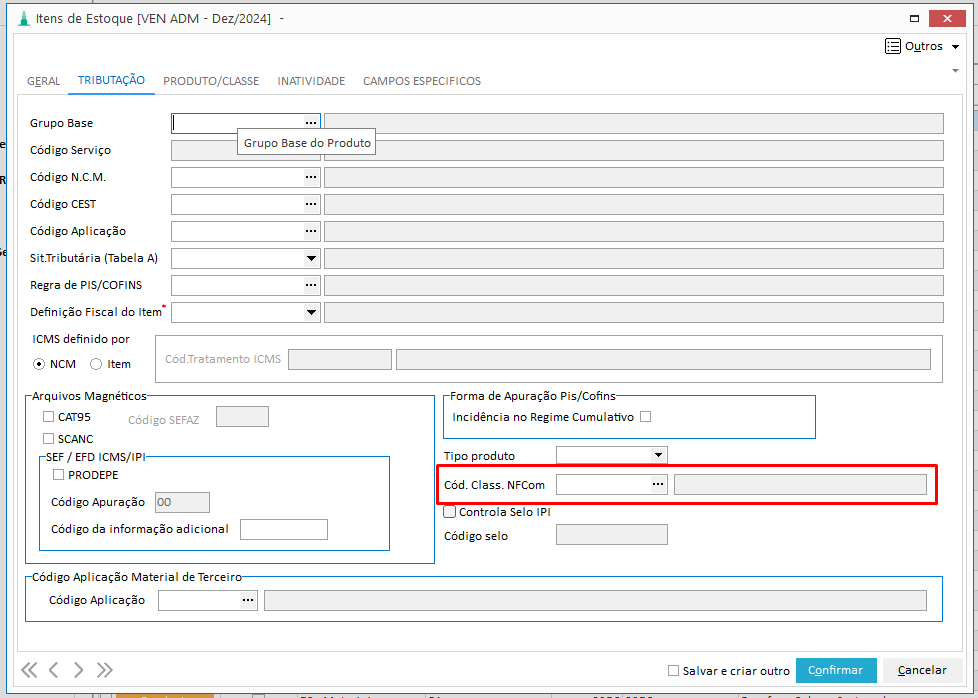Go to last record with double-right arrows
Viewport: 978px width, 698px height.
click(x=104, y=670)
